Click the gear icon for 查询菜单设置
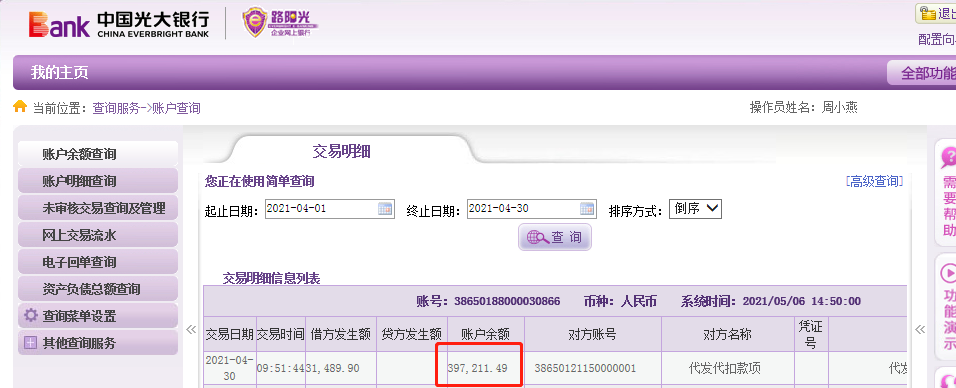 (30, 316)
